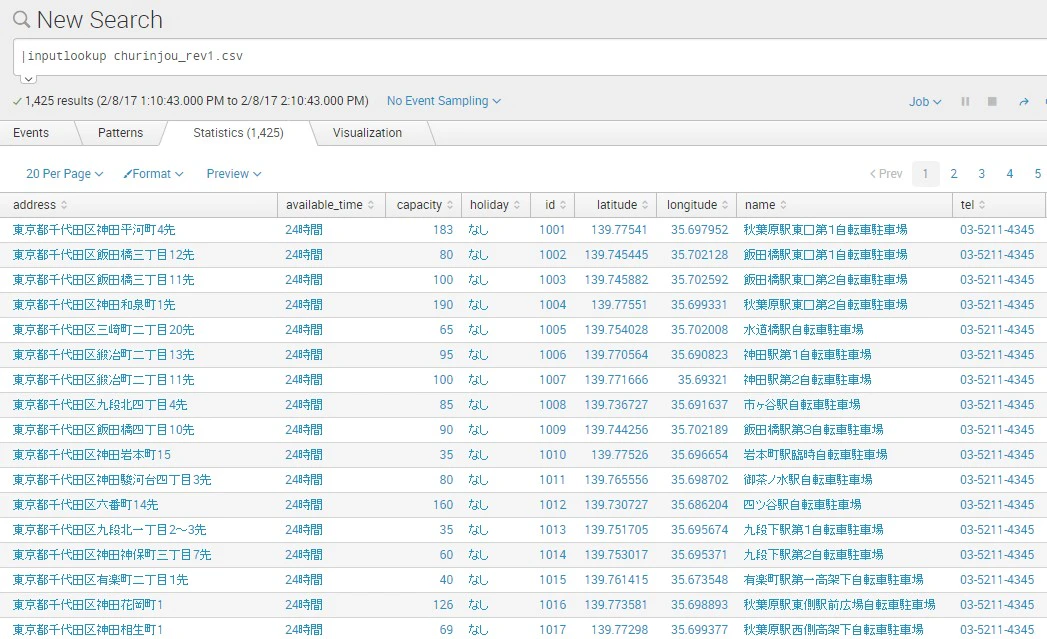
Task: Click the Prev pagination button
Action: 886,174
